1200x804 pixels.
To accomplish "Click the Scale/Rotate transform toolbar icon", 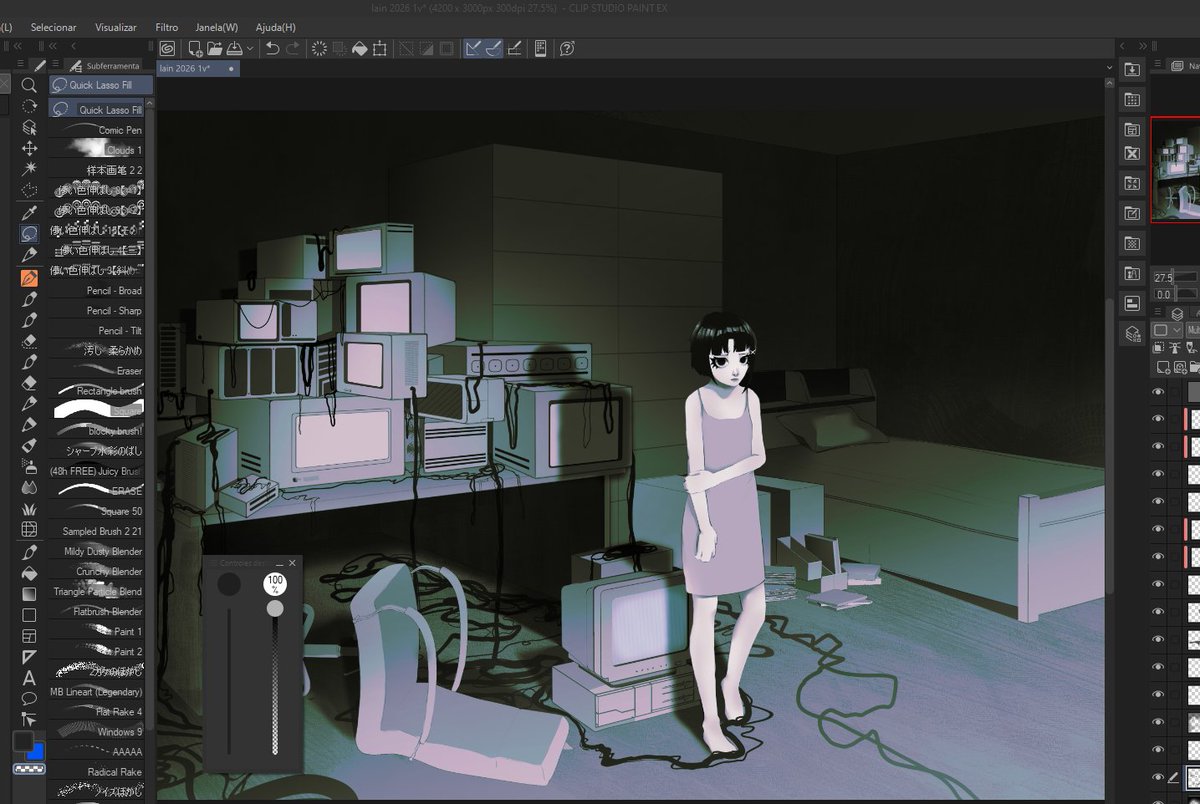I will pyautogui.click(x=380, y=48).
